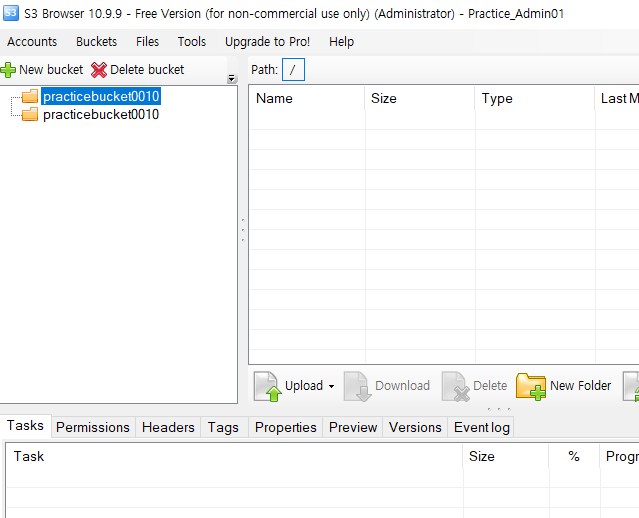Screen dimensions: 639x518
Task: Click the unselected practicebucket0010 folder icon
Action: [x=30, y=115]
